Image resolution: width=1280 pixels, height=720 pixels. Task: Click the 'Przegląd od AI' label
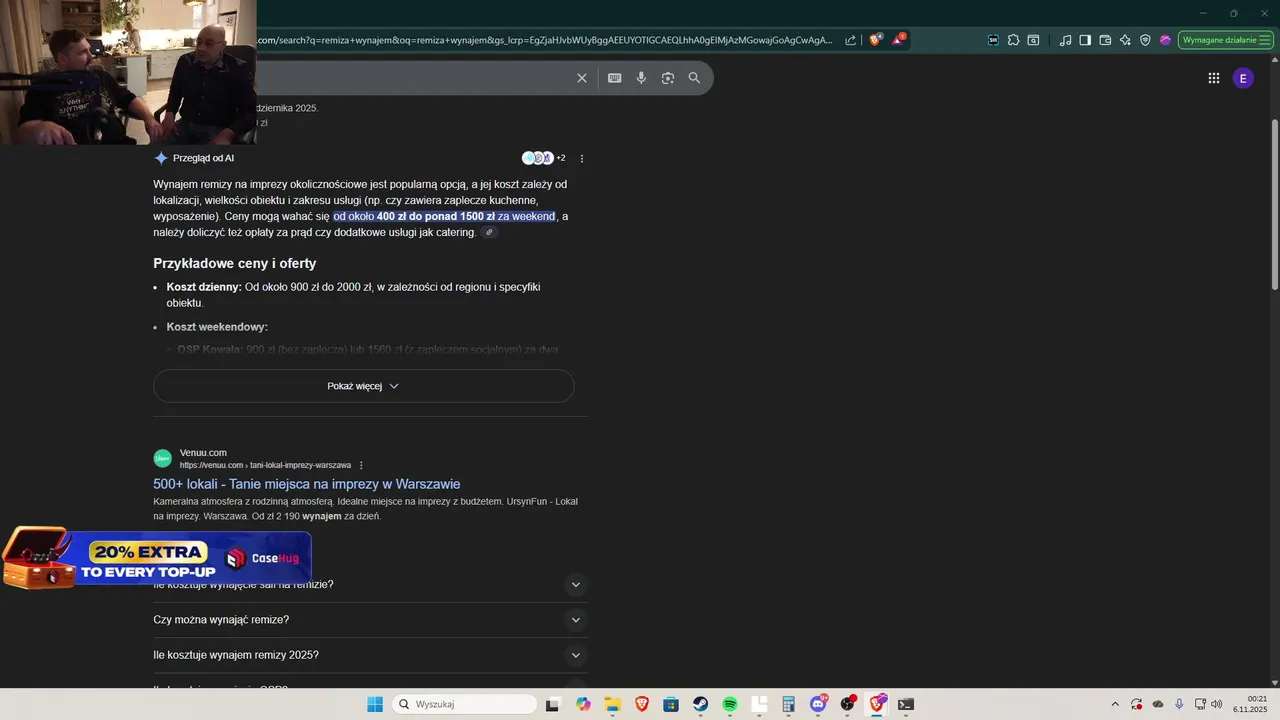point(203,158)
